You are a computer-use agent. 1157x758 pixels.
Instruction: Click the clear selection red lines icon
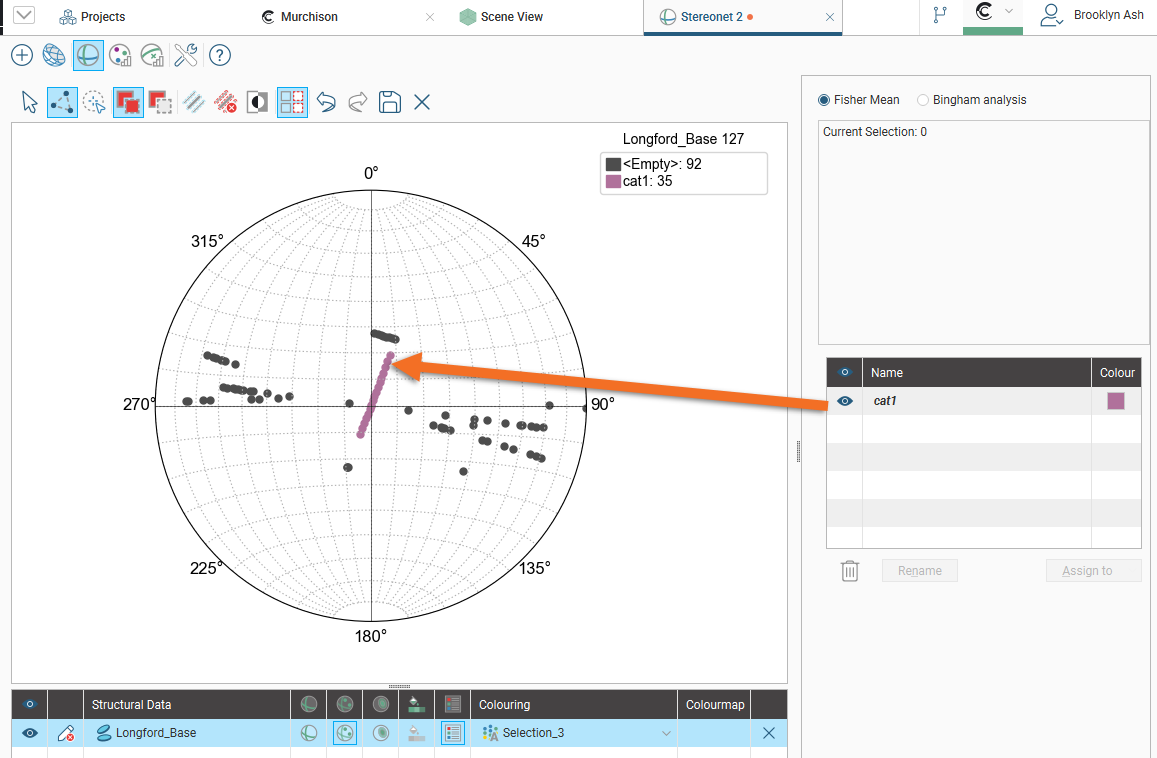tap(225, 102)
